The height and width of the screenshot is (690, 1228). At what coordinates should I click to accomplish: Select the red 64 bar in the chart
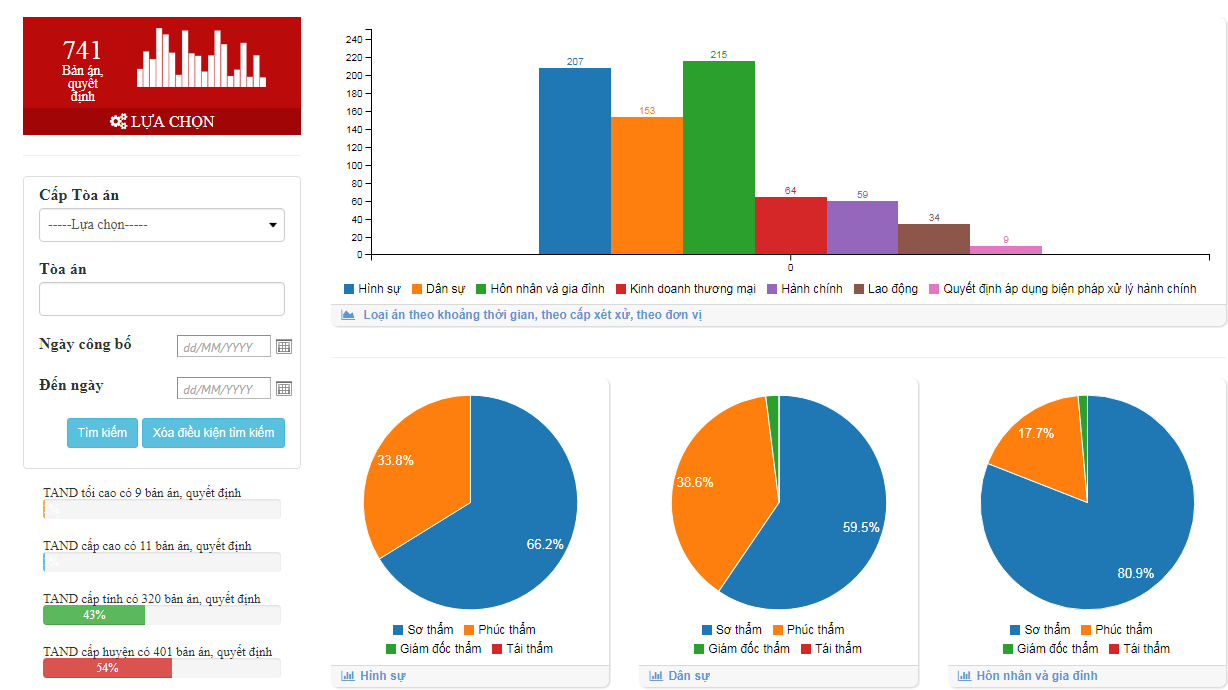pyautogui.click(x=791, y=225)
